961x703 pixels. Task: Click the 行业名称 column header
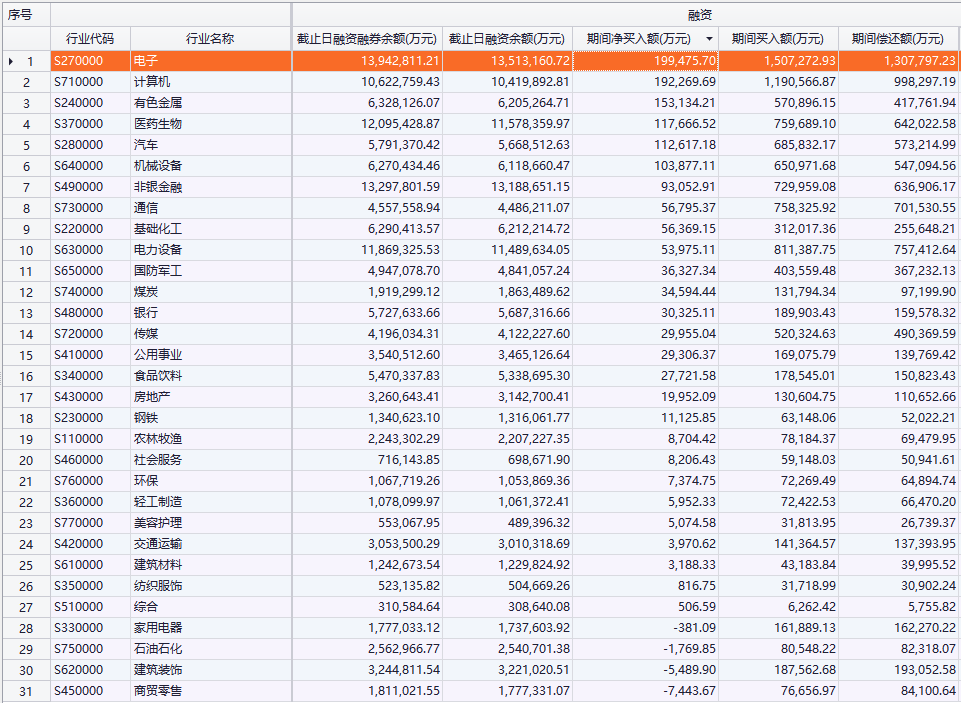click(x=210, y=39)
